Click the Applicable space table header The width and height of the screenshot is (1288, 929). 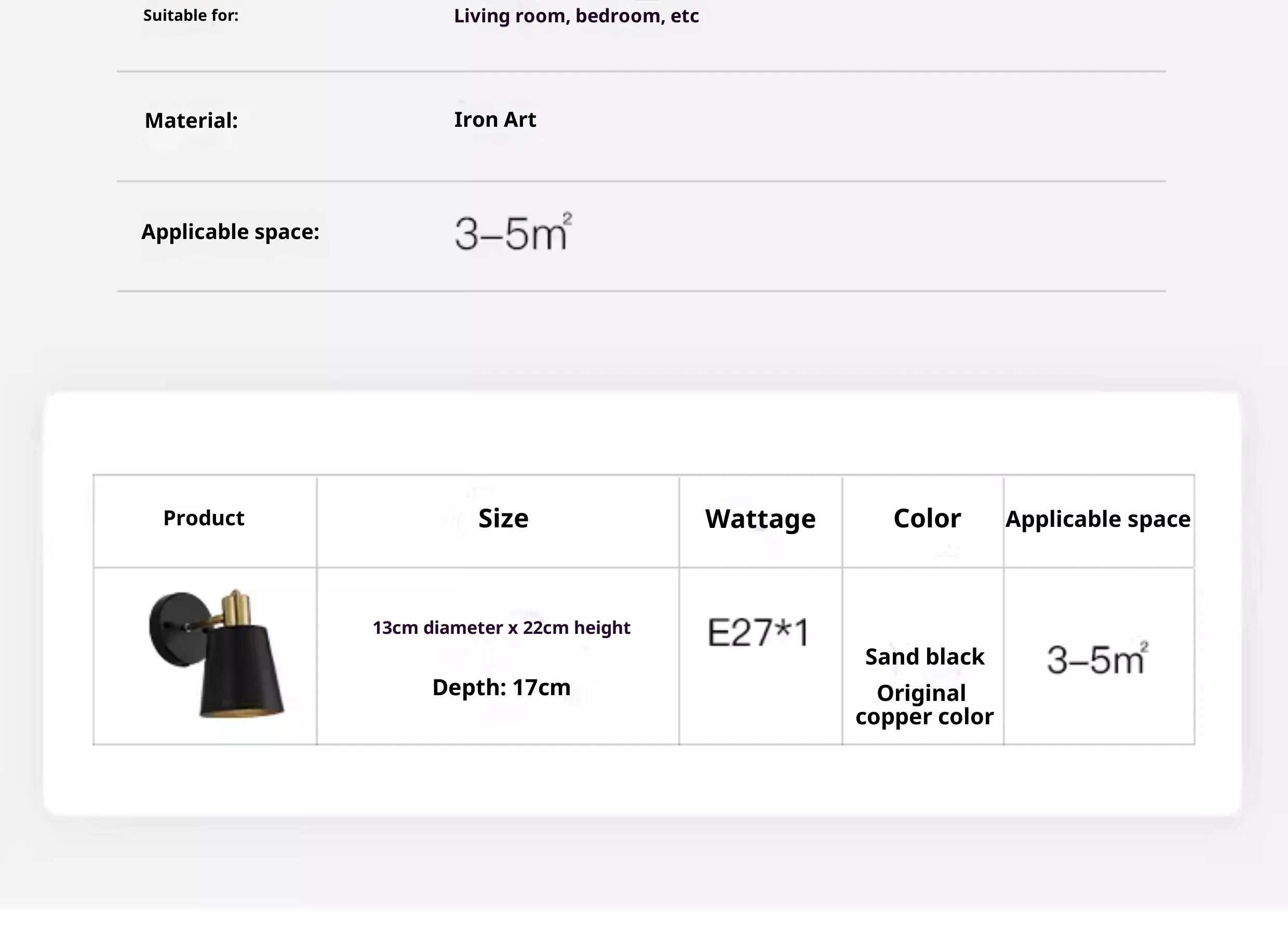[x=1098, y=520]
